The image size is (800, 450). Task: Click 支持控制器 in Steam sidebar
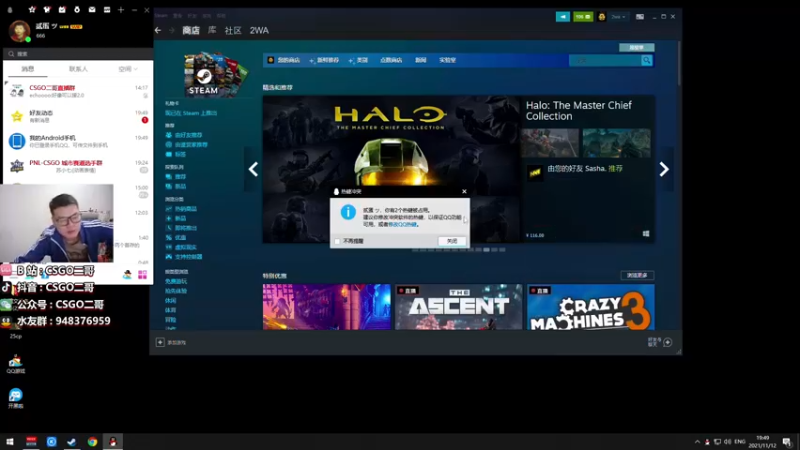click(188, 257)
